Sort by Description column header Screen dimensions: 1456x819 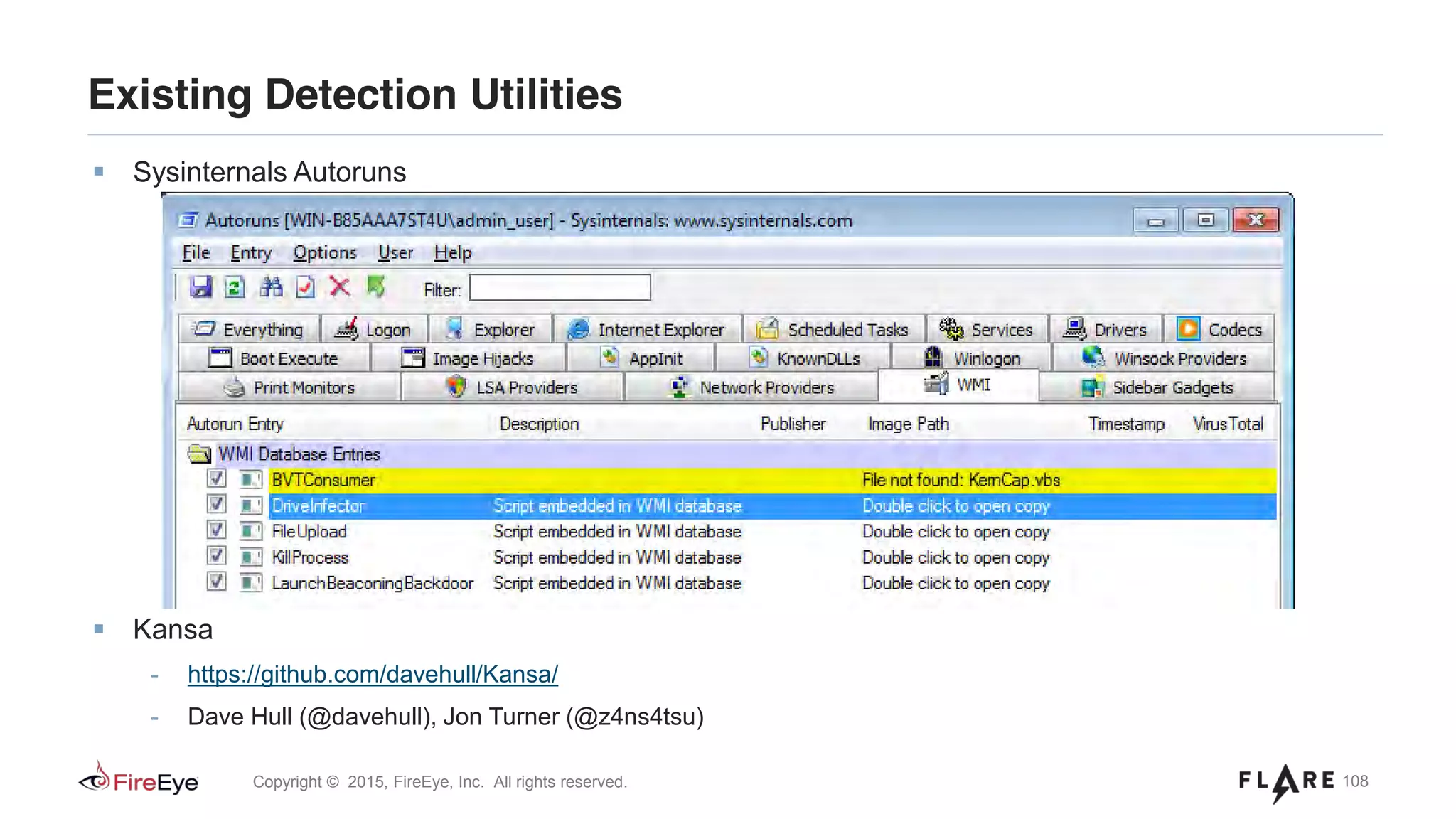tap(539, 424)
